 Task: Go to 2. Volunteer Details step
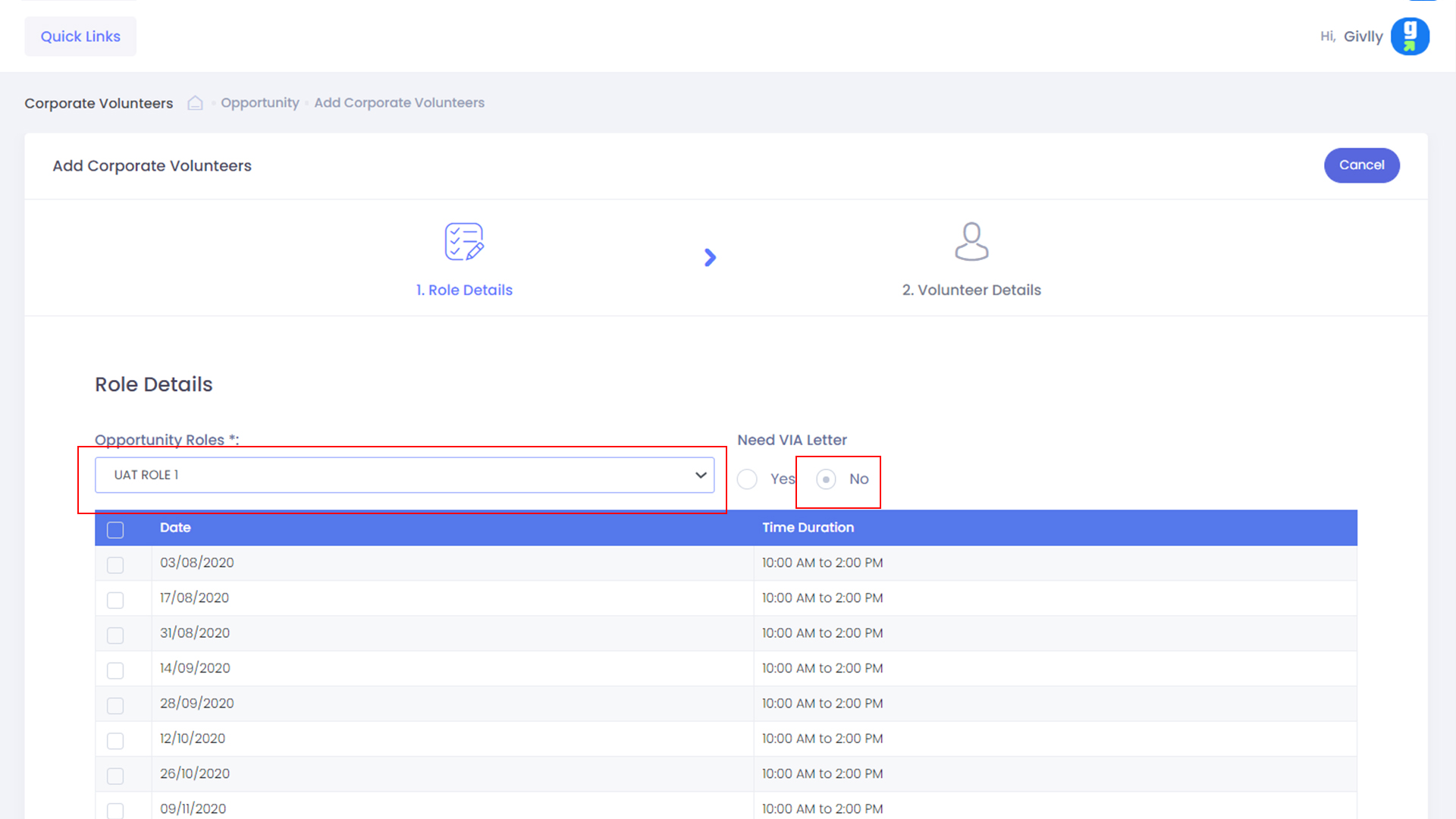point(971,290)
